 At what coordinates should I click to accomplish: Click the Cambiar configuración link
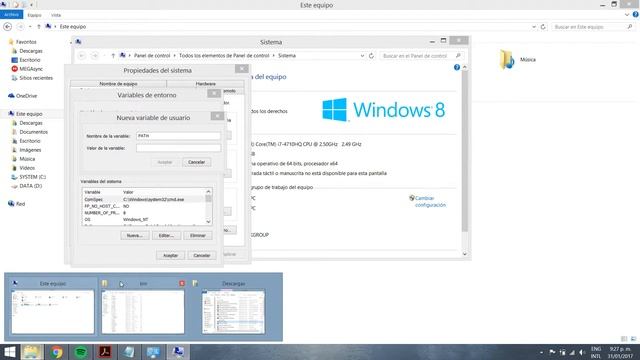(x=430, y=201)
